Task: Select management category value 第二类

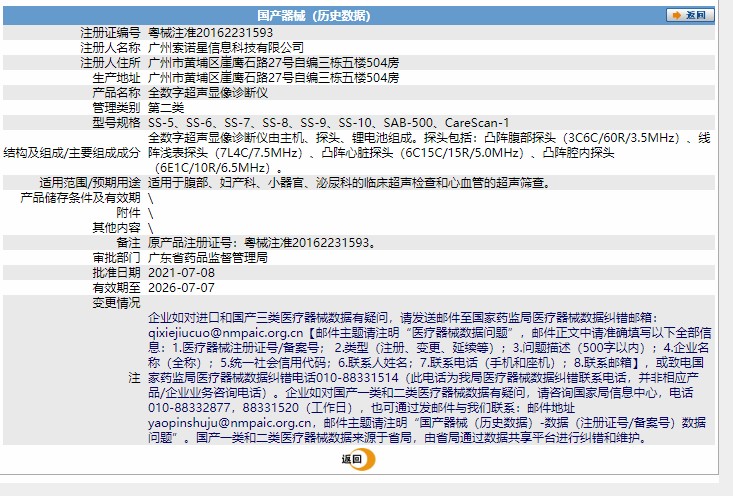Action: (x=166, y=108)
